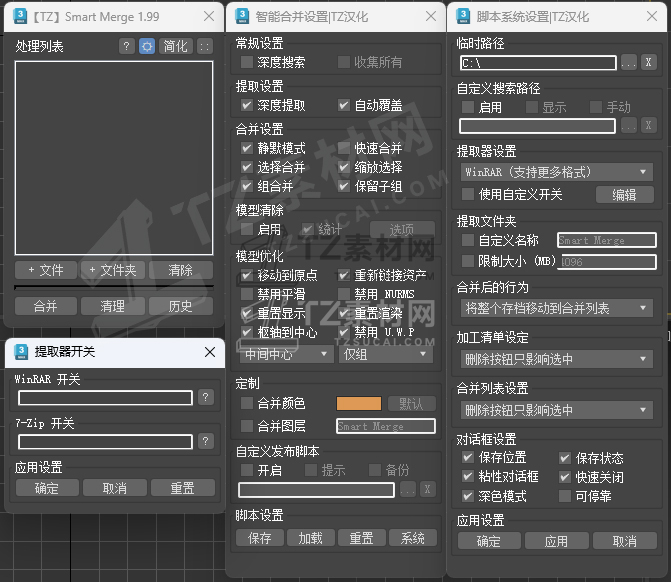Toggle 移动到原点 checkbox
Viewport: 671px width, 582px height.
pyautogui.click(x=246, y=275)
